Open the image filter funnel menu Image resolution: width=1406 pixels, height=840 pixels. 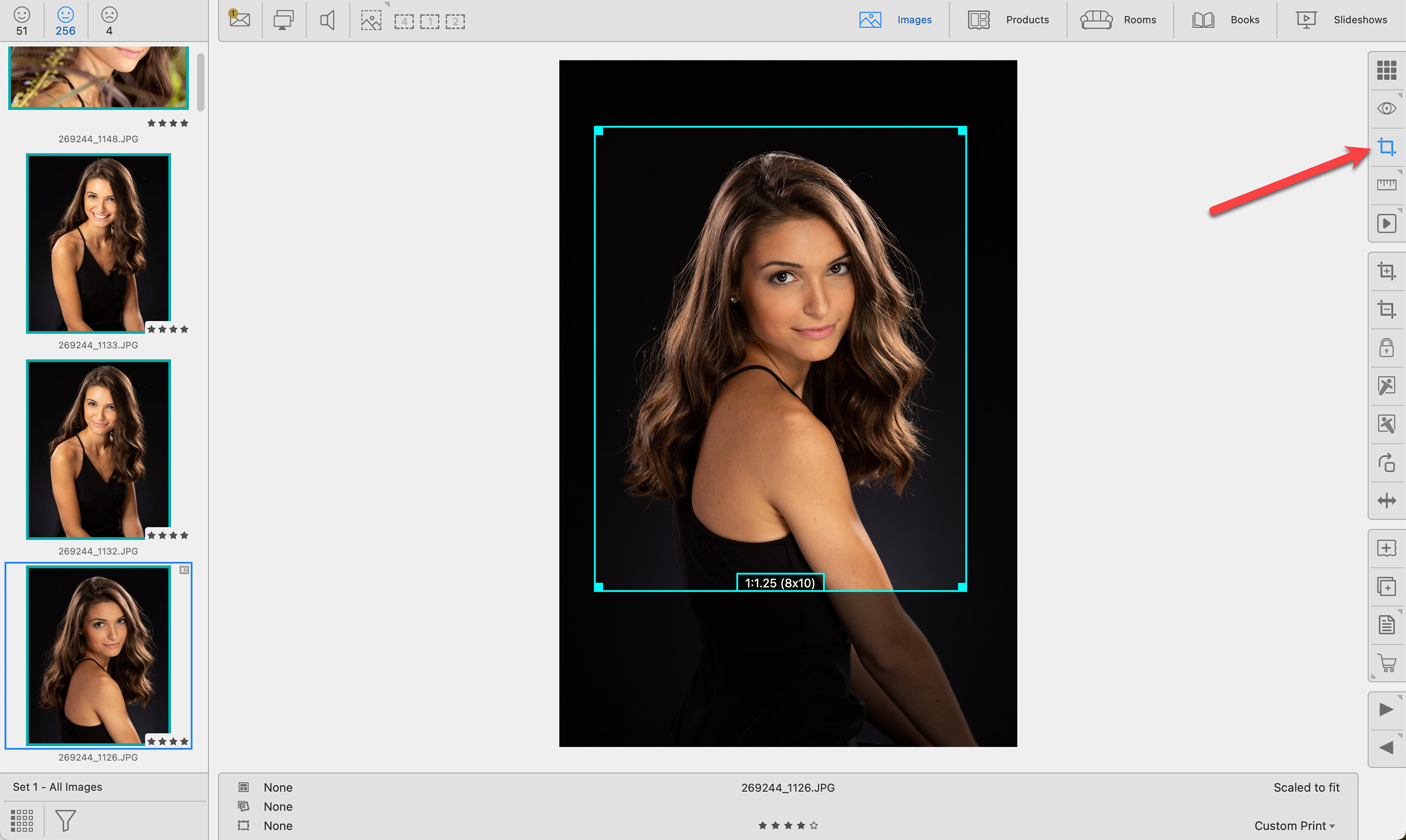(65, 820)
